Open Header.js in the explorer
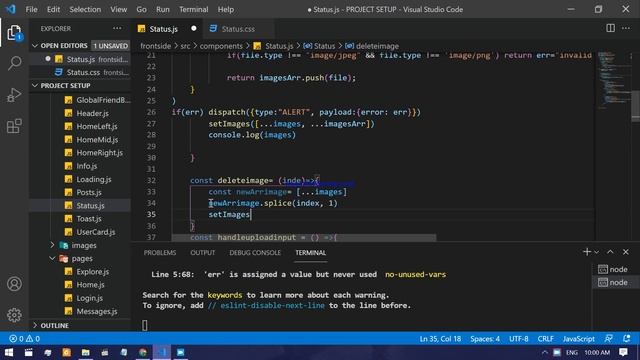640x360 pixels. 92,113
